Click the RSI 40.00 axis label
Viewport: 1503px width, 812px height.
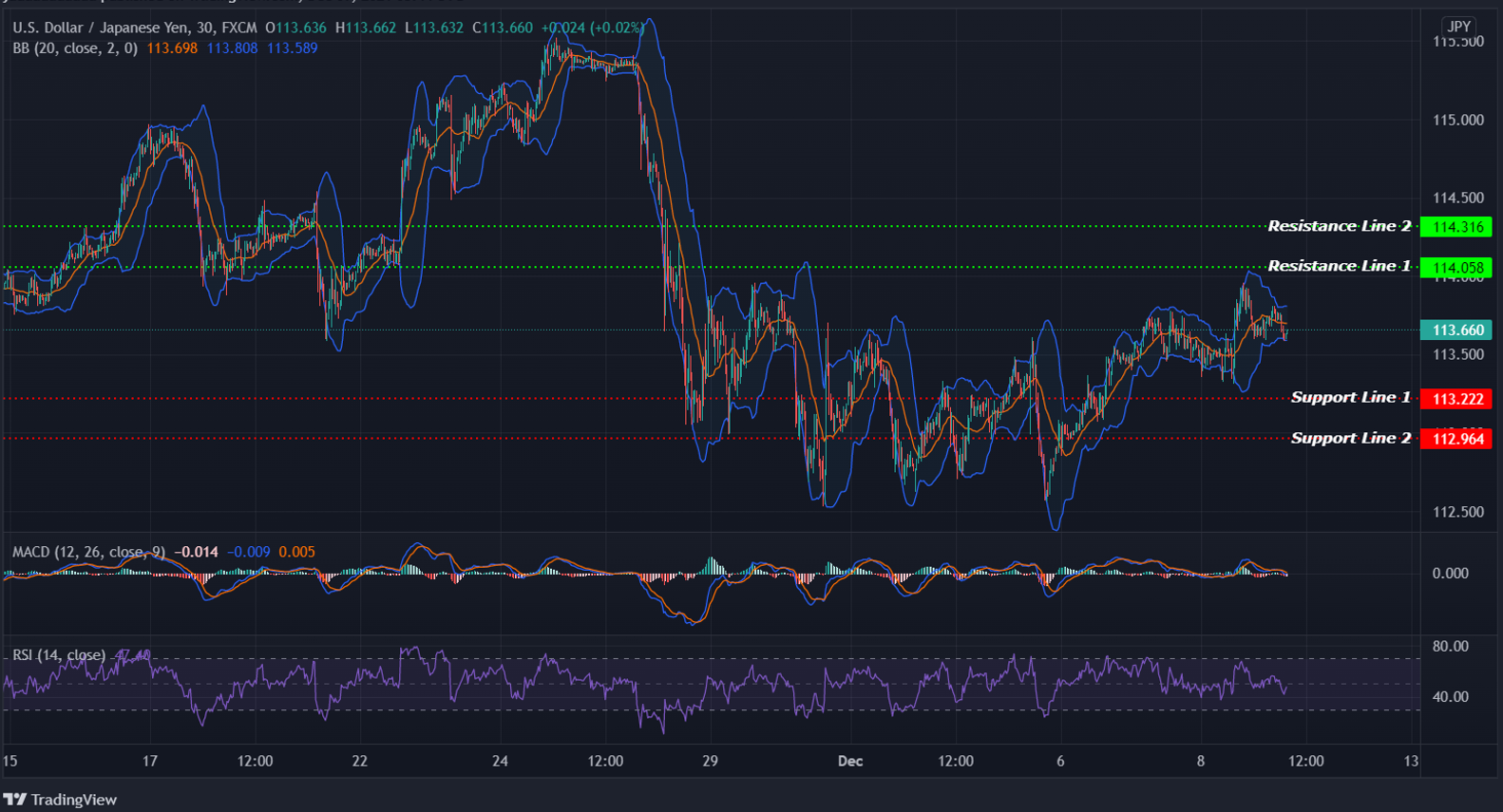[1451, 697]
